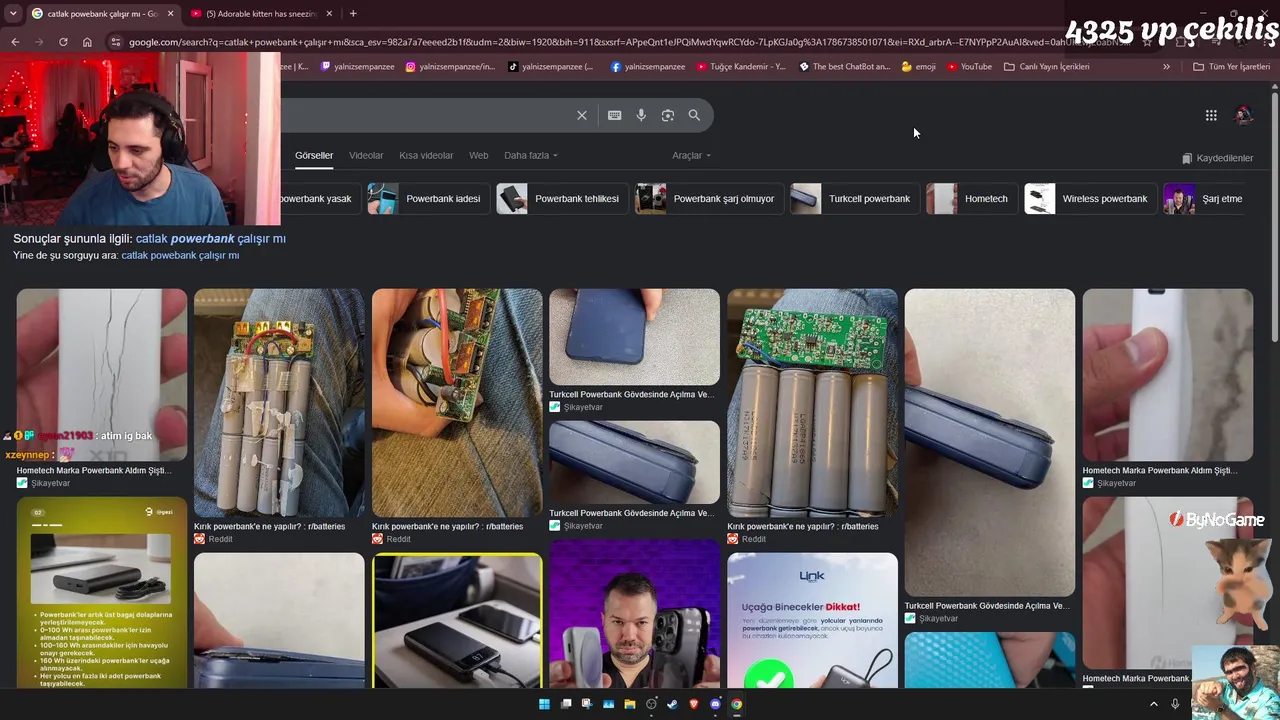Filter images by Hometech chip
The width and height of the screenshot is (1280, 720).
click(971, 198)
